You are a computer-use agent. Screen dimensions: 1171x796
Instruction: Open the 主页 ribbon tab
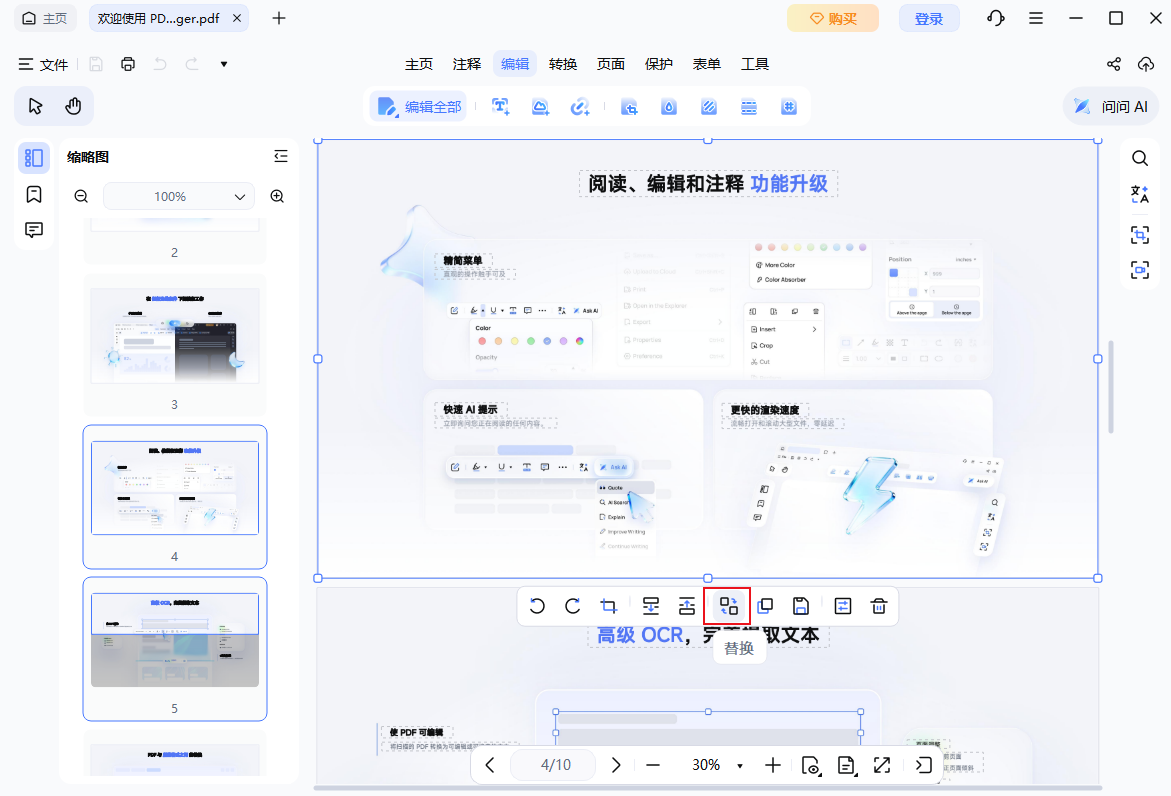click(x=419, y=64)
